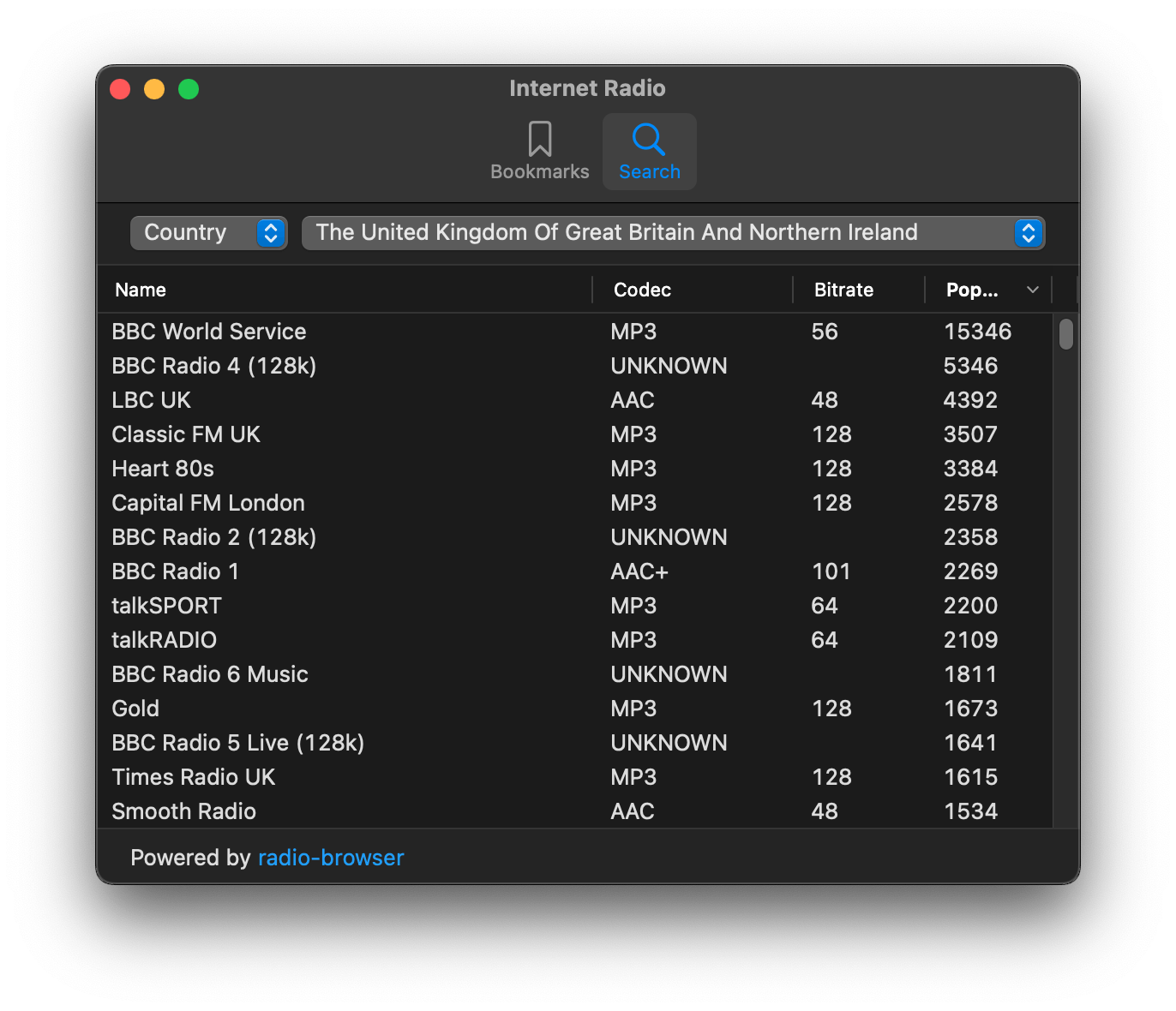This screenshot has height=1011, width=1176.
Task: Close the Internet Radio window
Action: tap(120, 89)
